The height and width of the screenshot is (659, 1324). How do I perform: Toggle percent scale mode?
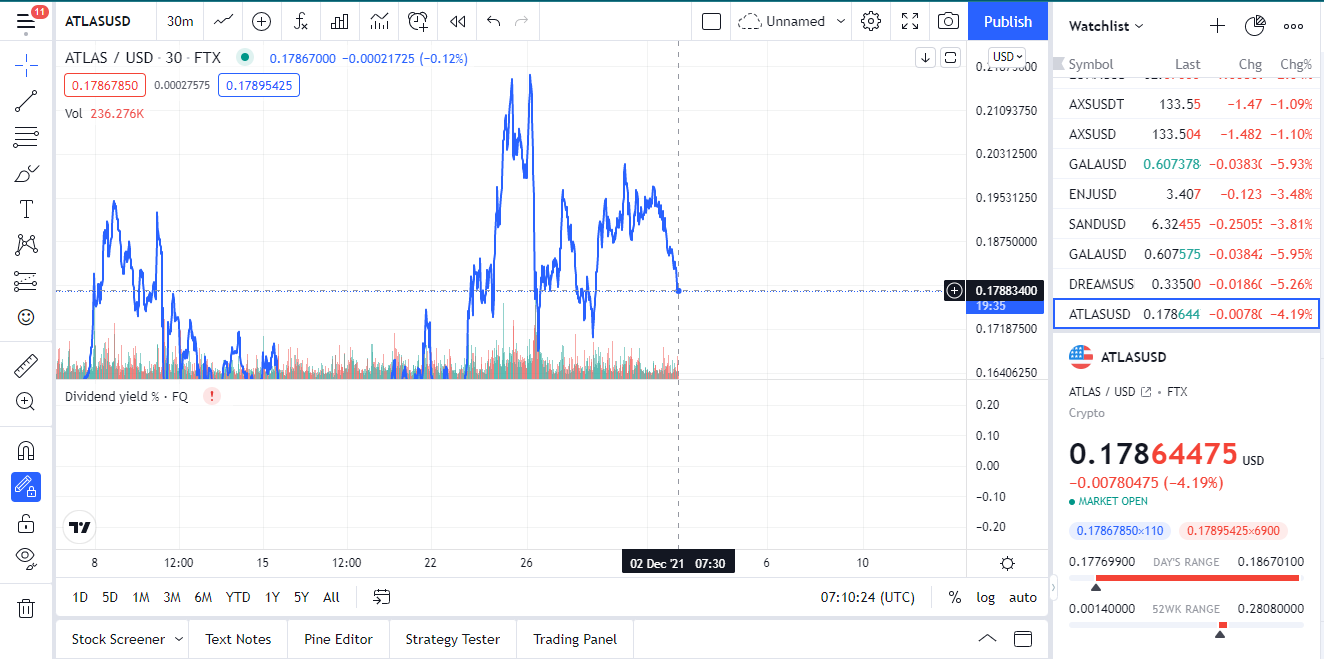point(955,597)
